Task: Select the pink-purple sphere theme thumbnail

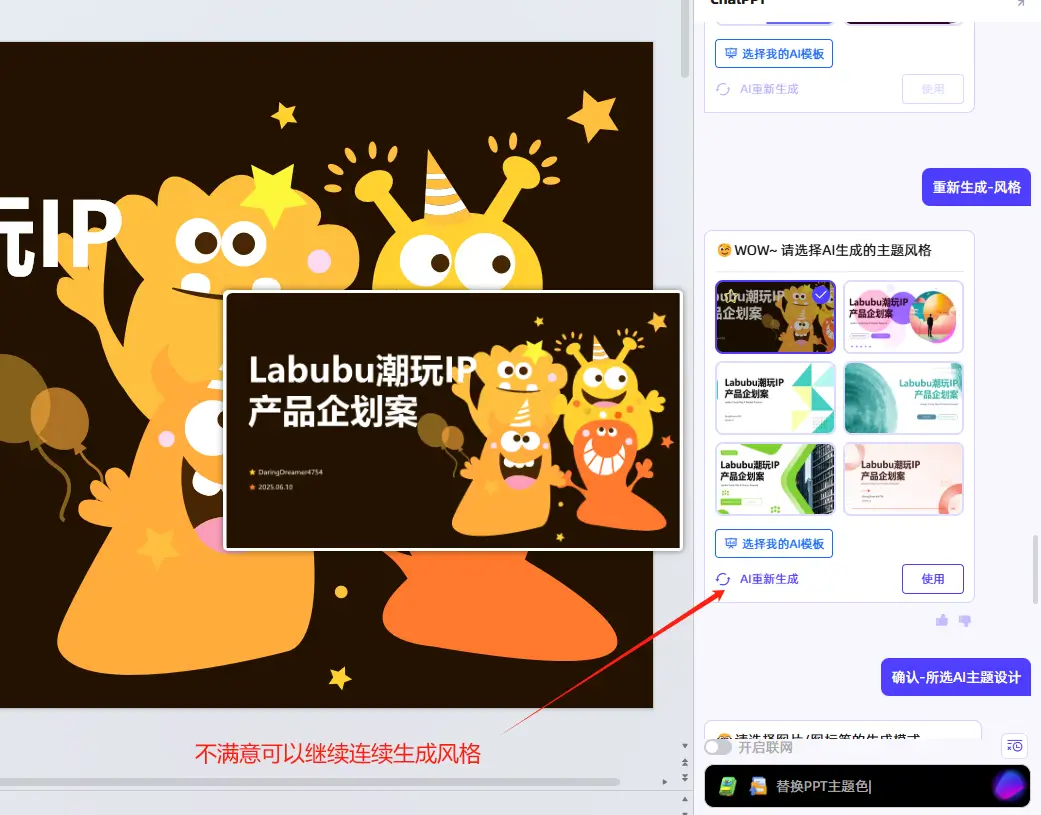Action: pyautogui.click(x=904, y=317)
